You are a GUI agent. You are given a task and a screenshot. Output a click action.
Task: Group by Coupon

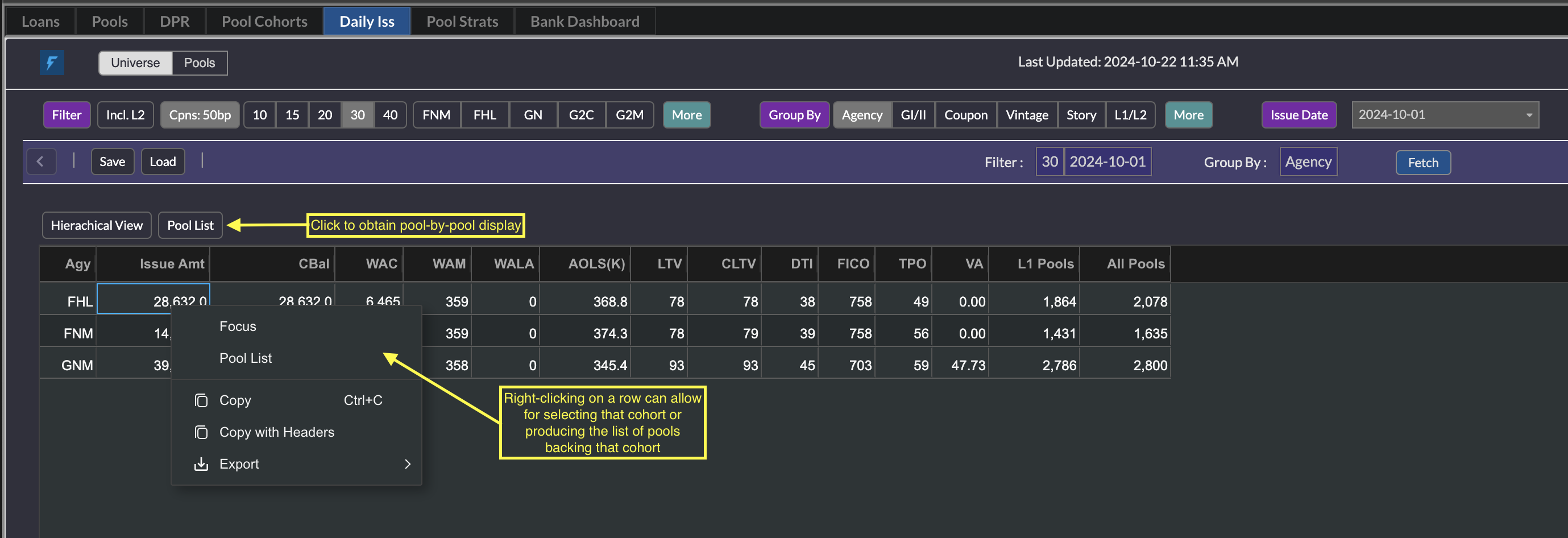click(x=965, y=115)
